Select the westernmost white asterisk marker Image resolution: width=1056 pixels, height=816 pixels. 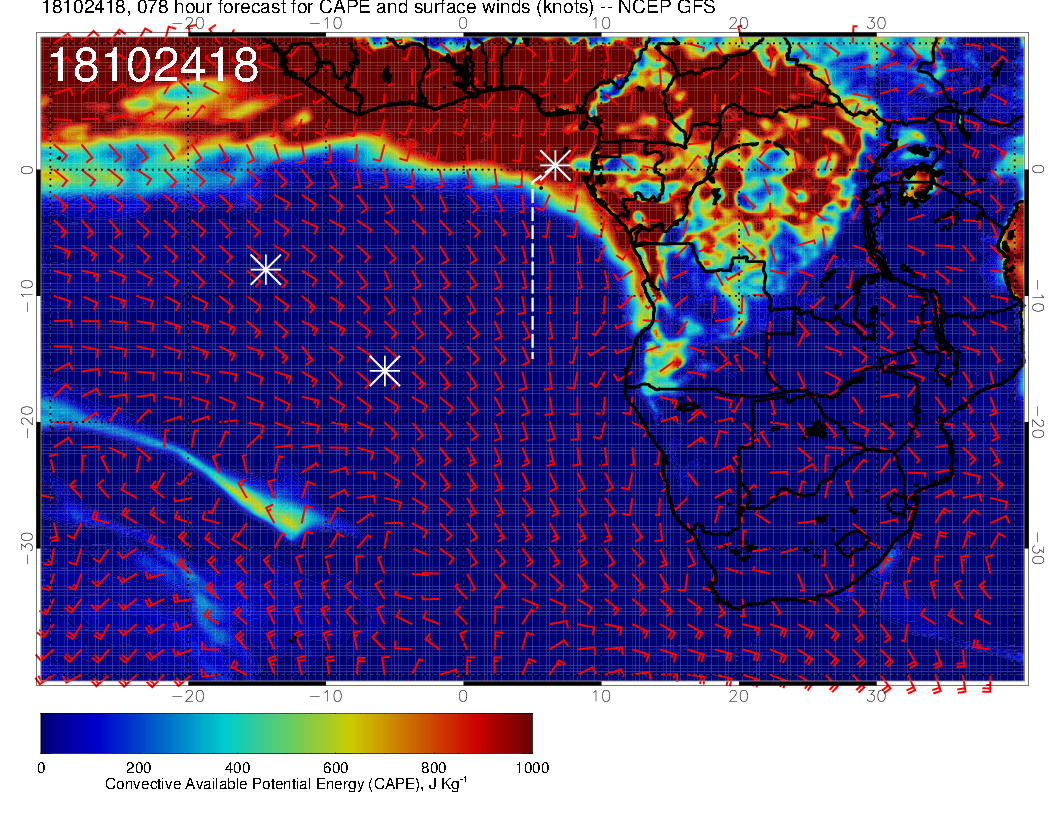pos(266,269)
